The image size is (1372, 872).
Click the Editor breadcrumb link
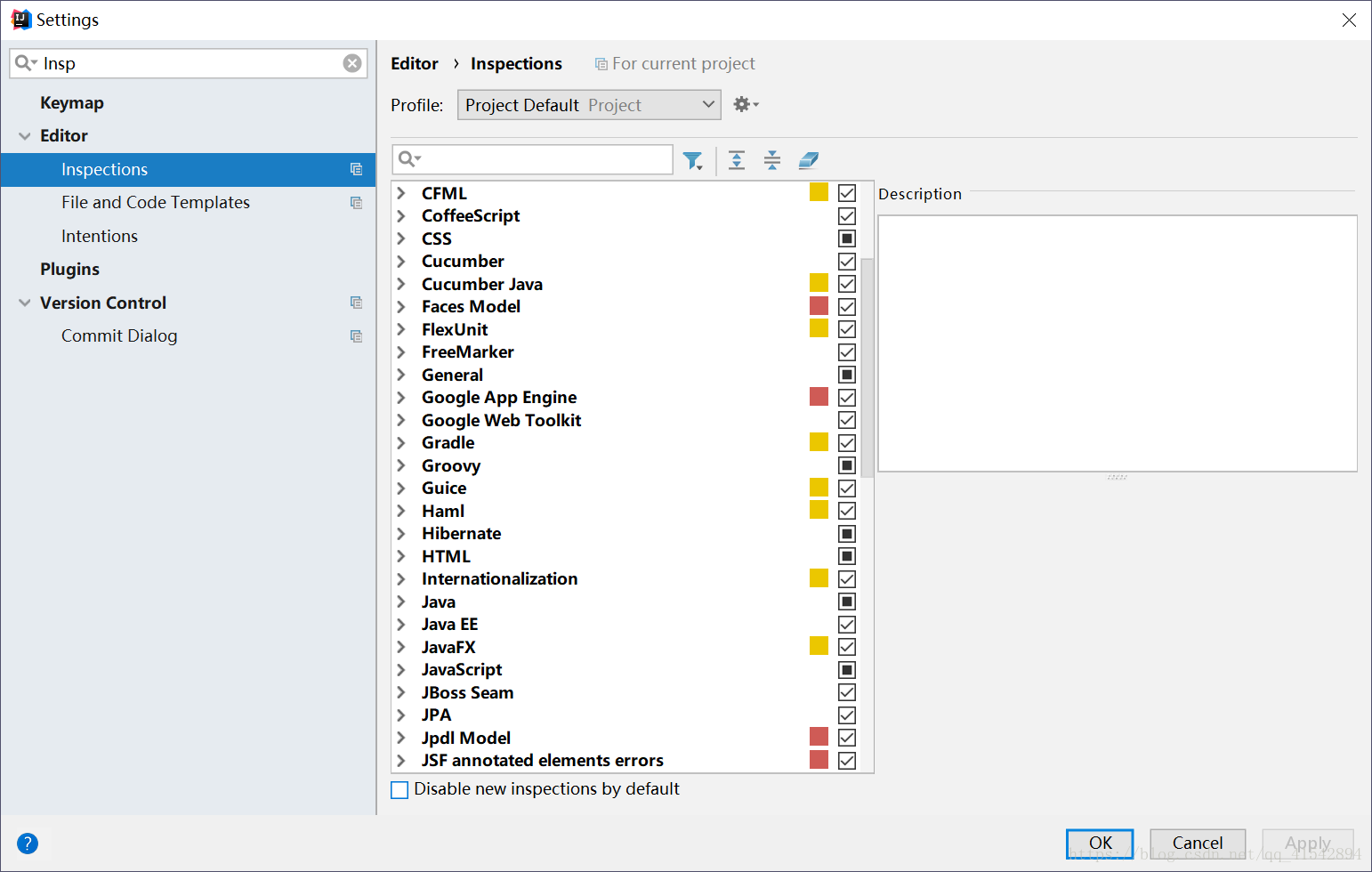[x=415, y=63]
